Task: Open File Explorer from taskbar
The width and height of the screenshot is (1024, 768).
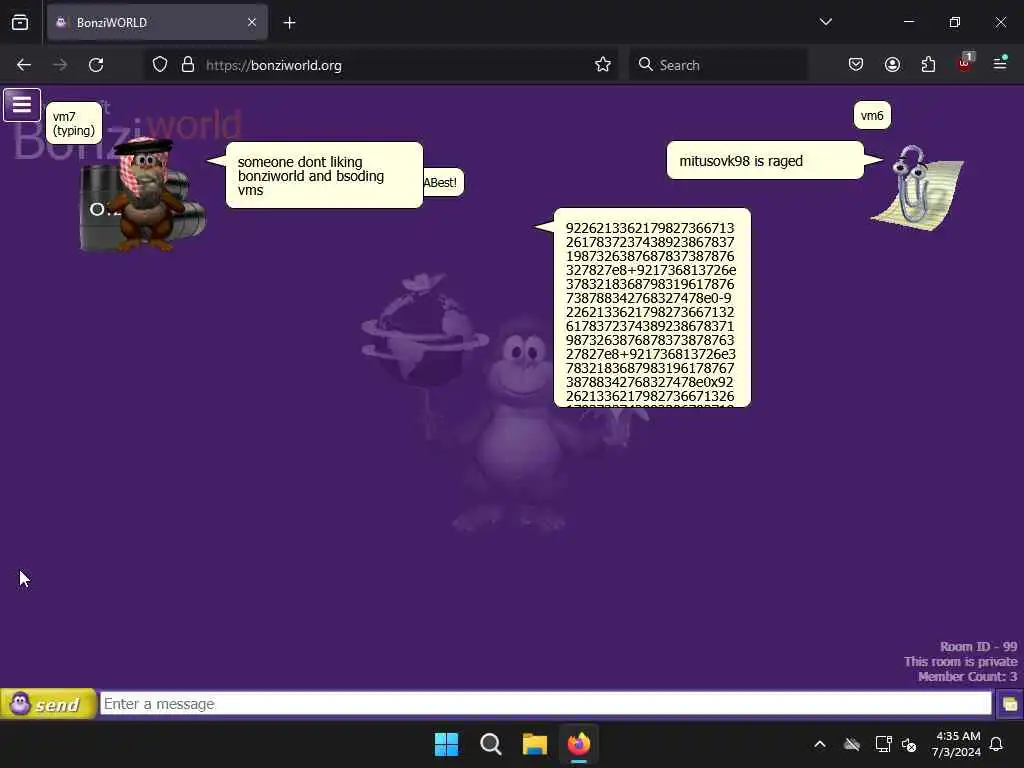Action: click(x=534, y=744)
